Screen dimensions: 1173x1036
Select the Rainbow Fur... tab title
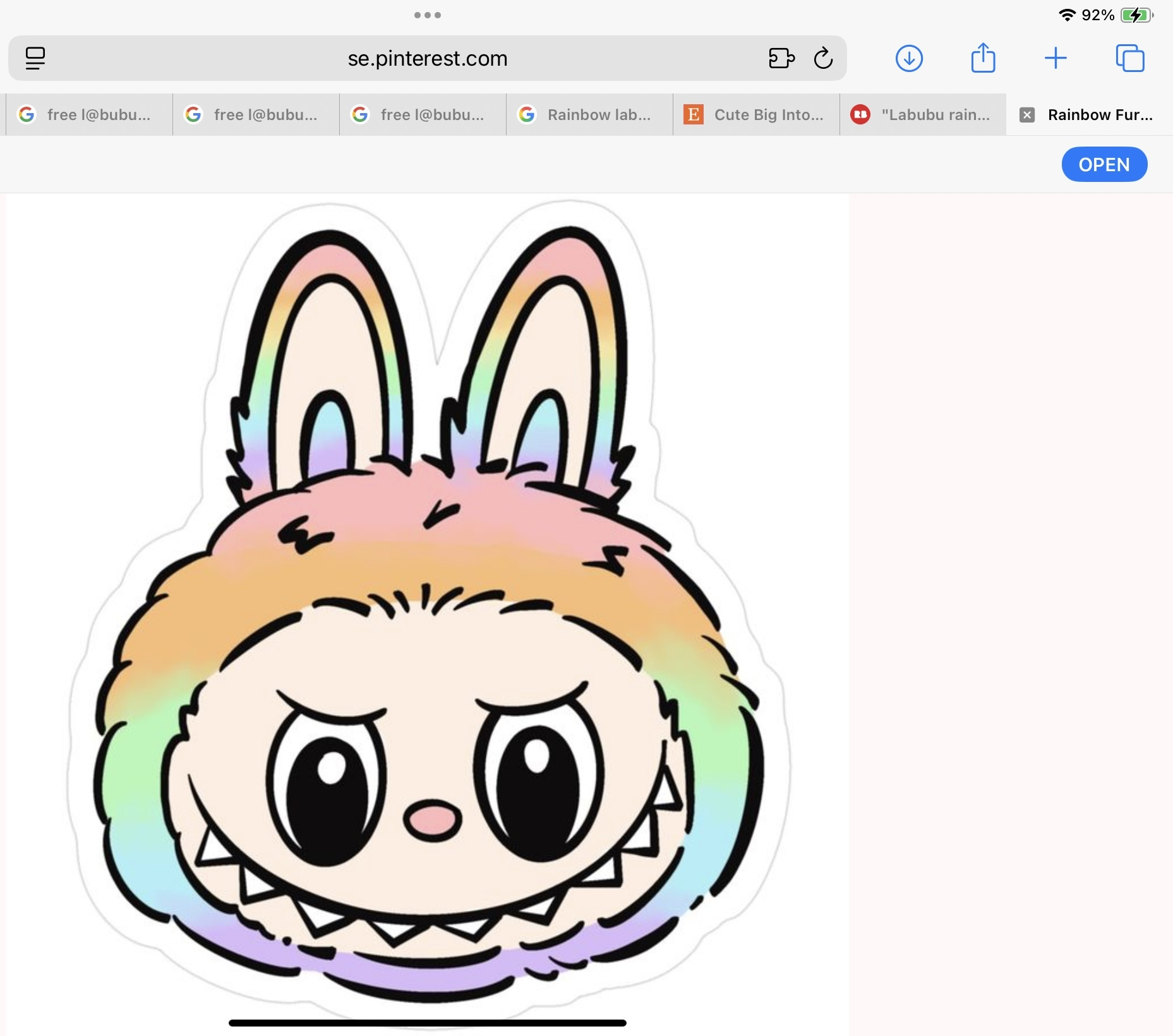(1100, 115)
